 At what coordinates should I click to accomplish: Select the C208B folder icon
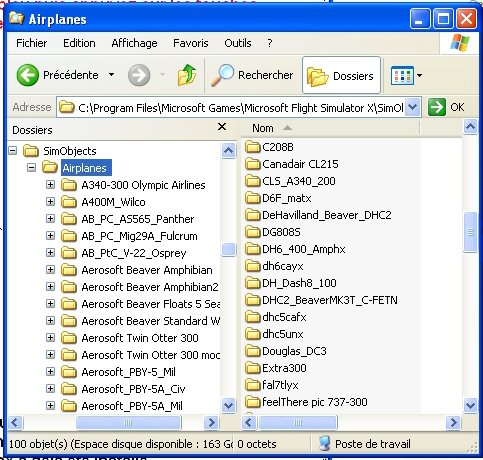(x=252, y=147)
